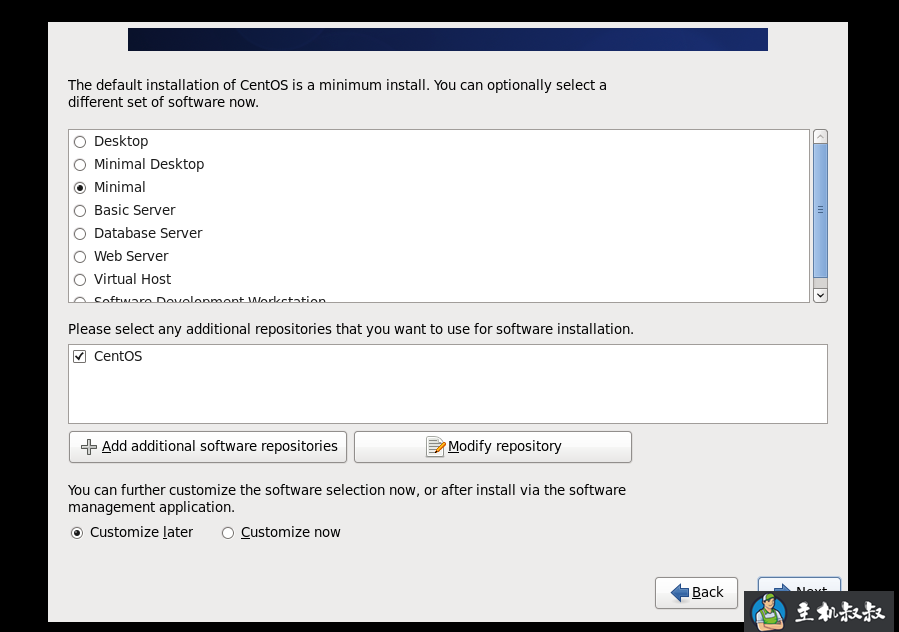Image resolution: width=899 pixels, height=632 pixels.
Task: Click the install list scrollbar thumb
Action: [820, 210]
